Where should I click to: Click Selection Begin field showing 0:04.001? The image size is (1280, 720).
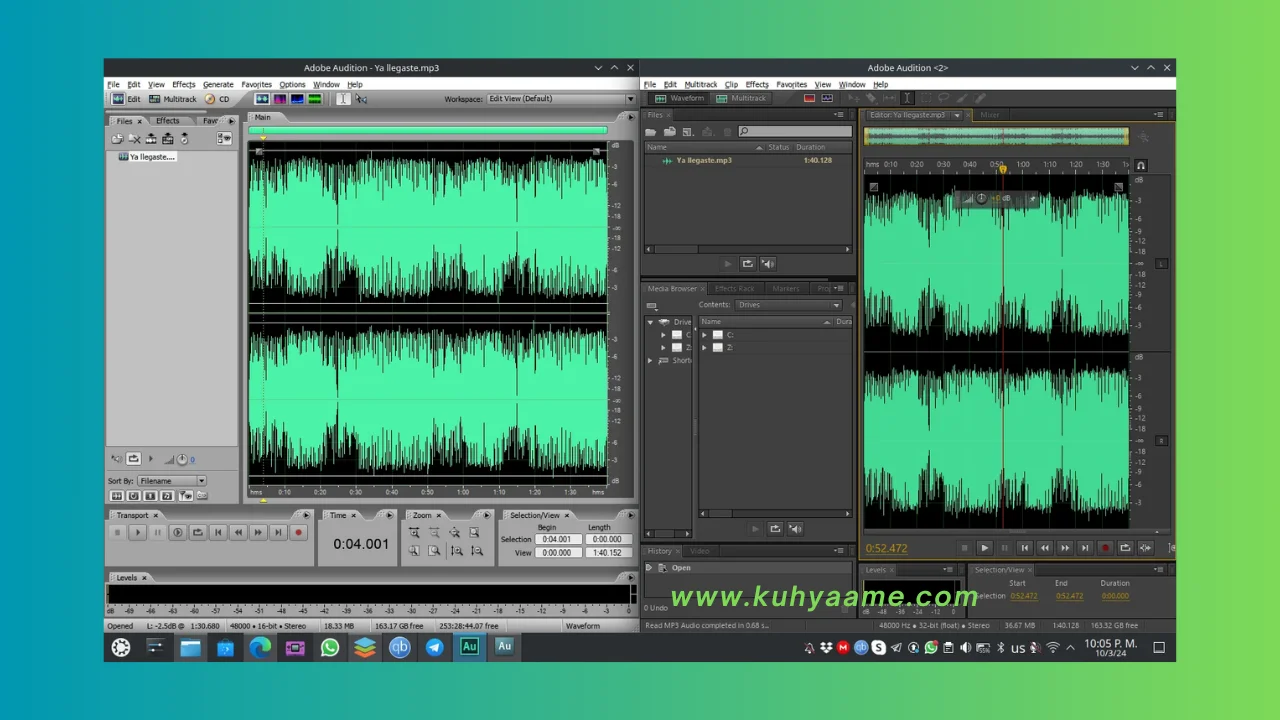[557, 540]
